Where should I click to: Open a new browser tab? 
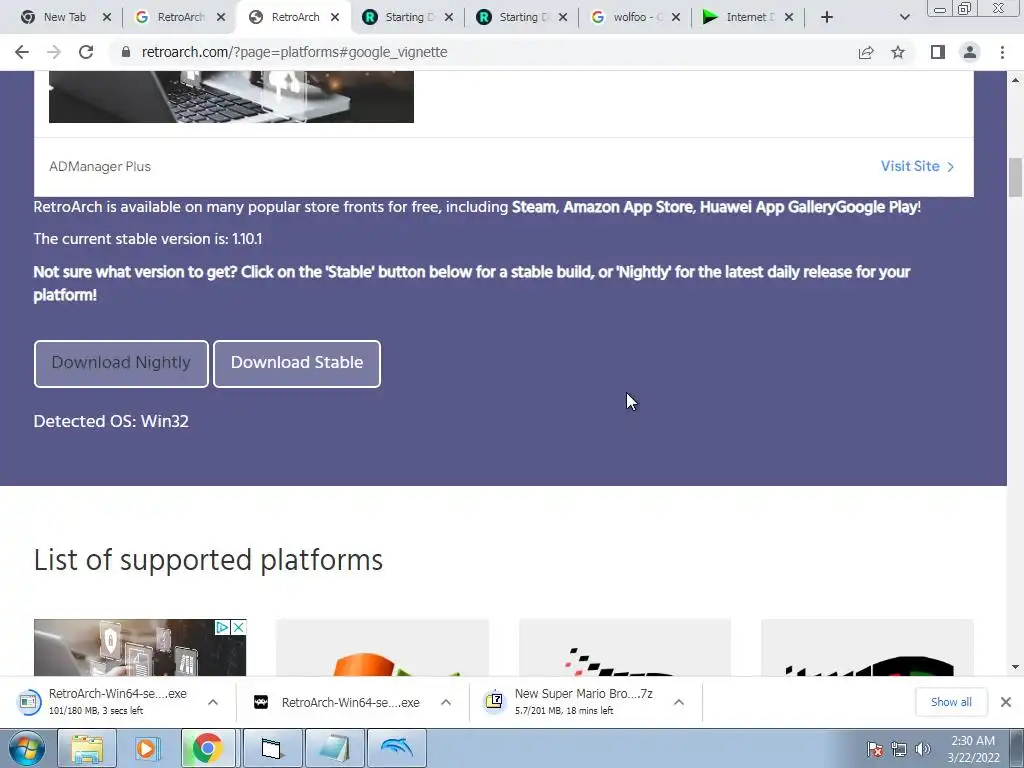[x=827, y=18]
